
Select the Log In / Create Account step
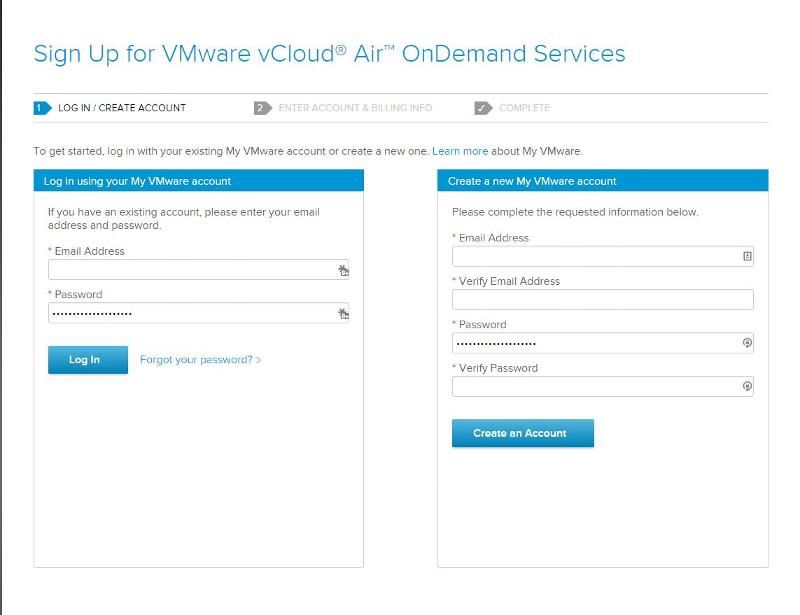122,108
